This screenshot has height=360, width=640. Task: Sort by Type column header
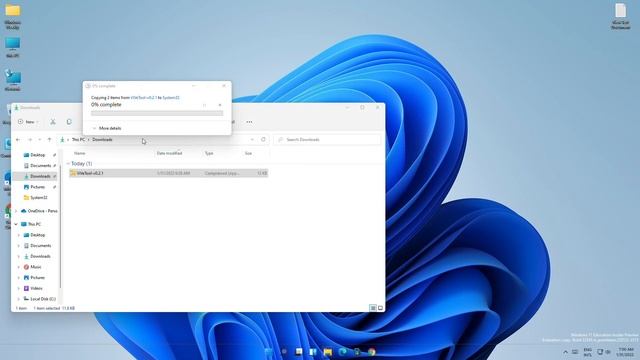pos(209,153)
